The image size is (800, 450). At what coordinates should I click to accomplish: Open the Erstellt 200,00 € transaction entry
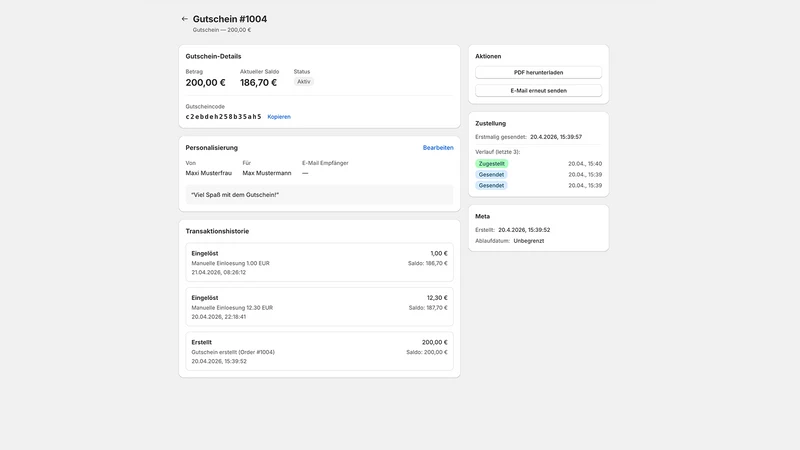click(x=319, y=351)
